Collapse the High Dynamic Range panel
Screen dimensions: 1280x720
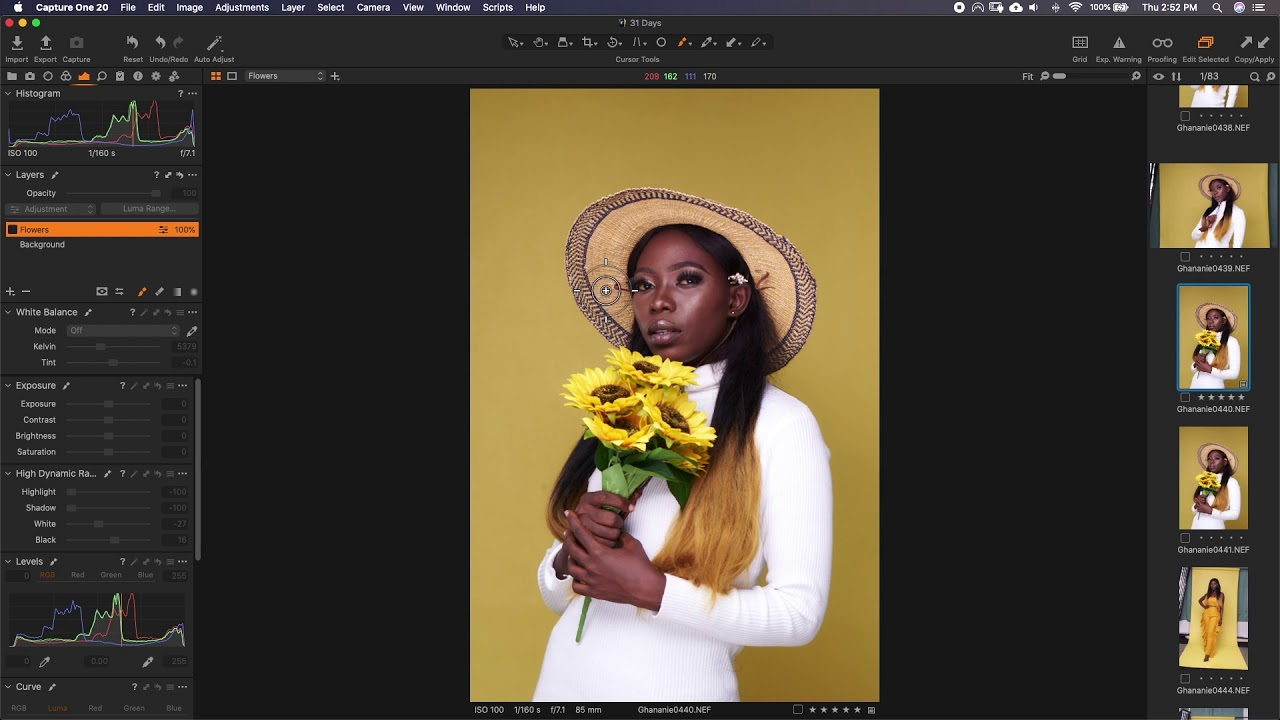point(8,473)
